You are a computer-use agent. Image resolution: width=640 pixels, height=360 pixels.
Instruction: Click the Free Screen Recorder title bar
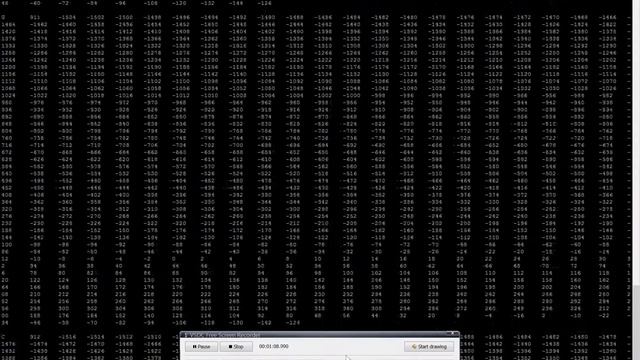320,335
